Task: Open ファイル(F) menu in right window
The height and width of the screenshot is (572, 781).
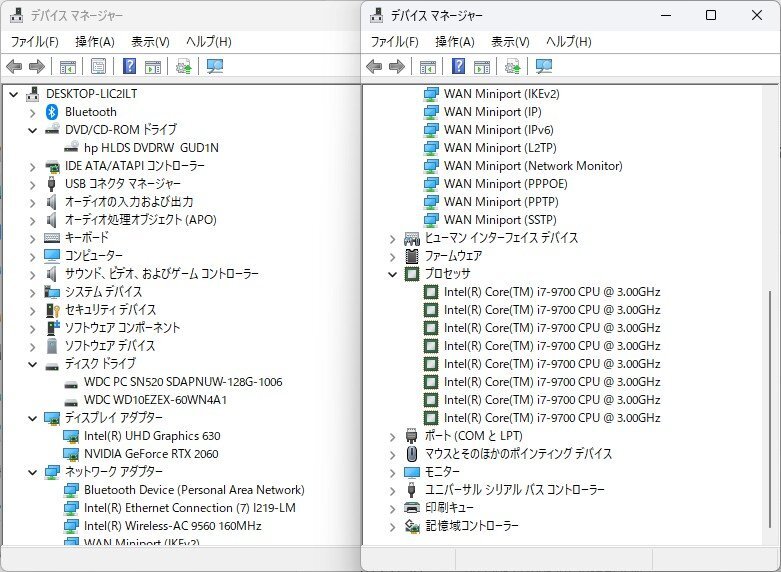Action: 394,42
